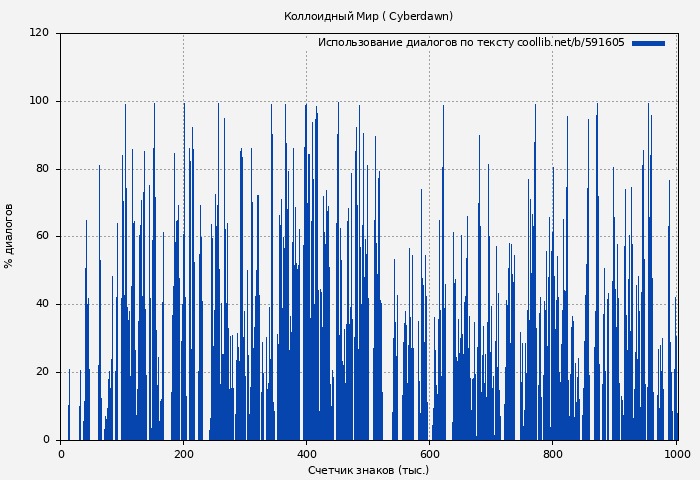
Task: Click the author name "Cyberdawn" in the title
Action: point(419,16)
